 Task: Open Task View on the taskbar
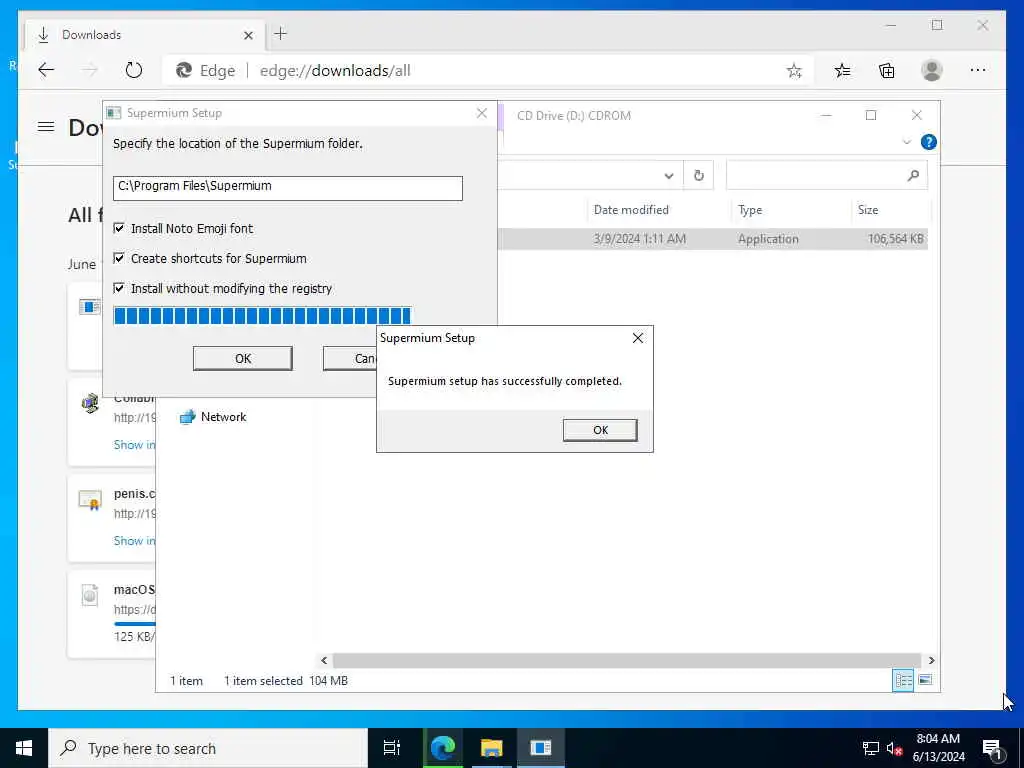pos(392,748)
